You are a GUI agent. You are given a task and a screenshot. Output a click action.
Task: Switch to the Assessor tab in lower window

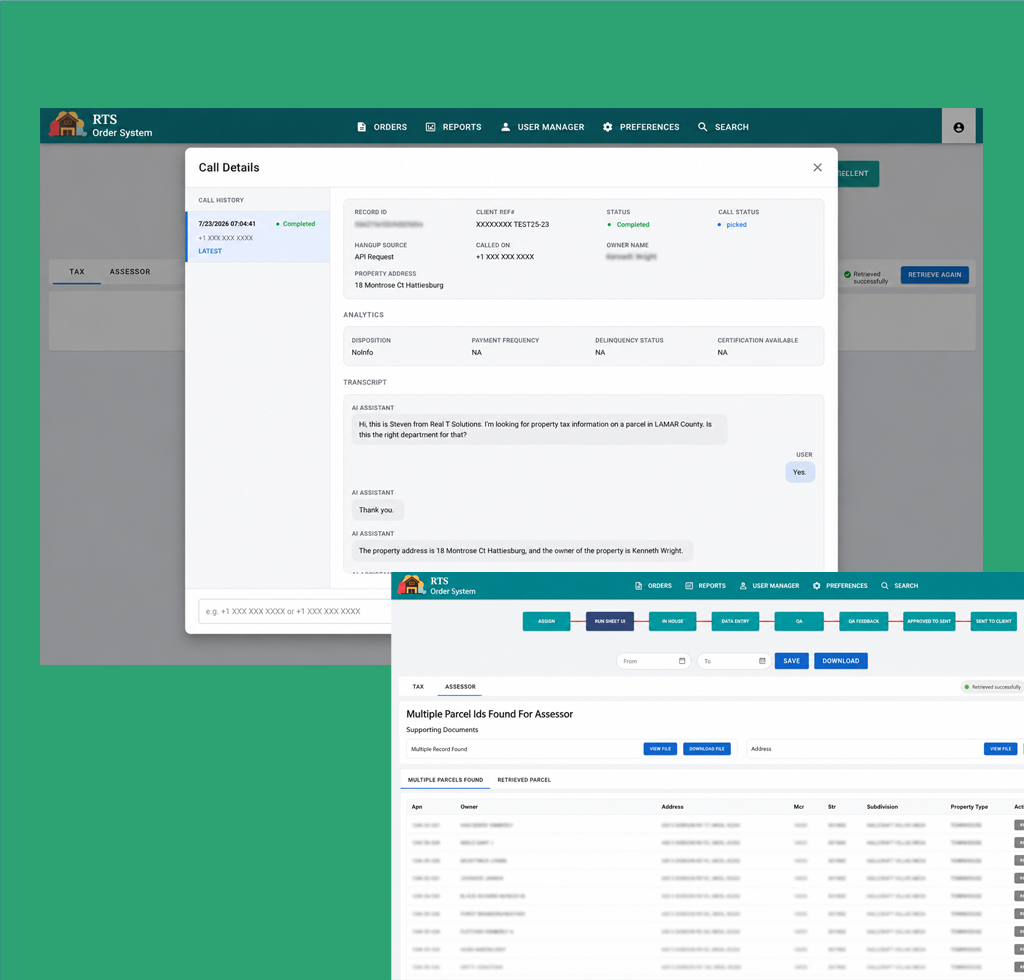pos(460,687)
